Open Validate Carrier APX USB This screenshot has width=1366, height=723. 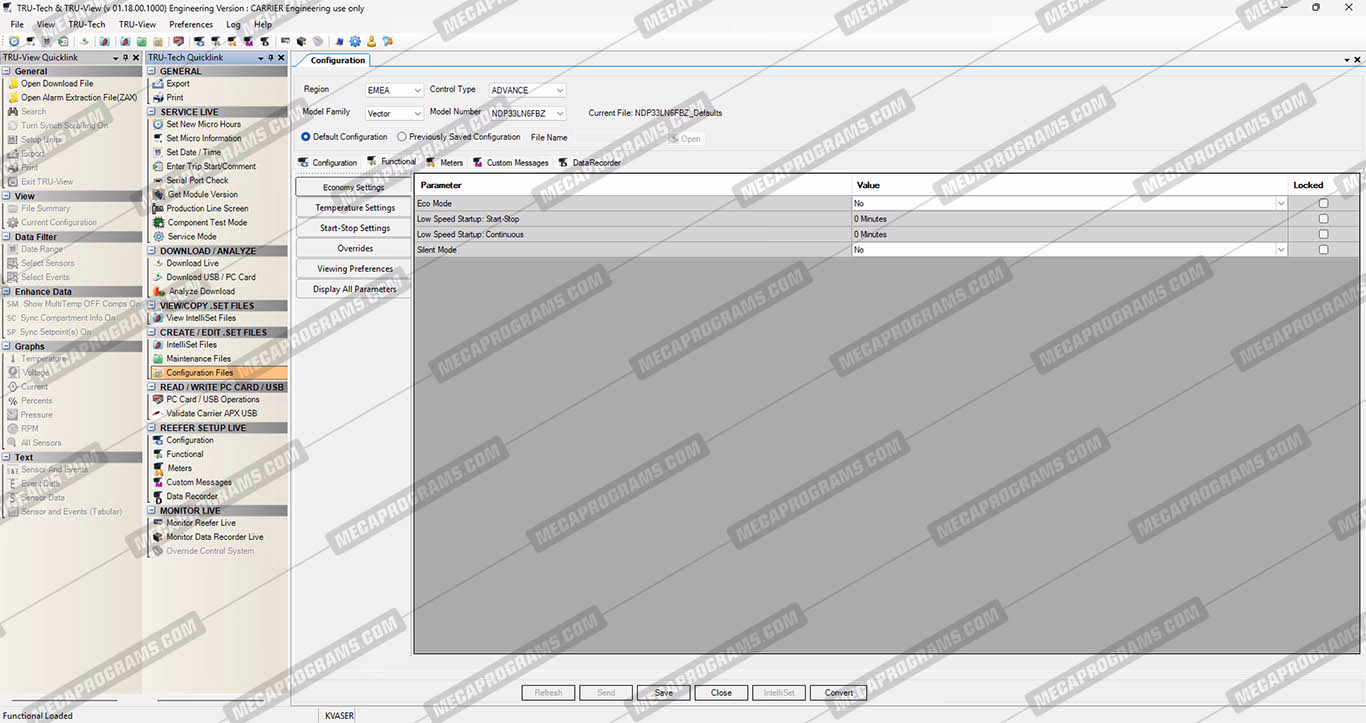pos(211,414)
